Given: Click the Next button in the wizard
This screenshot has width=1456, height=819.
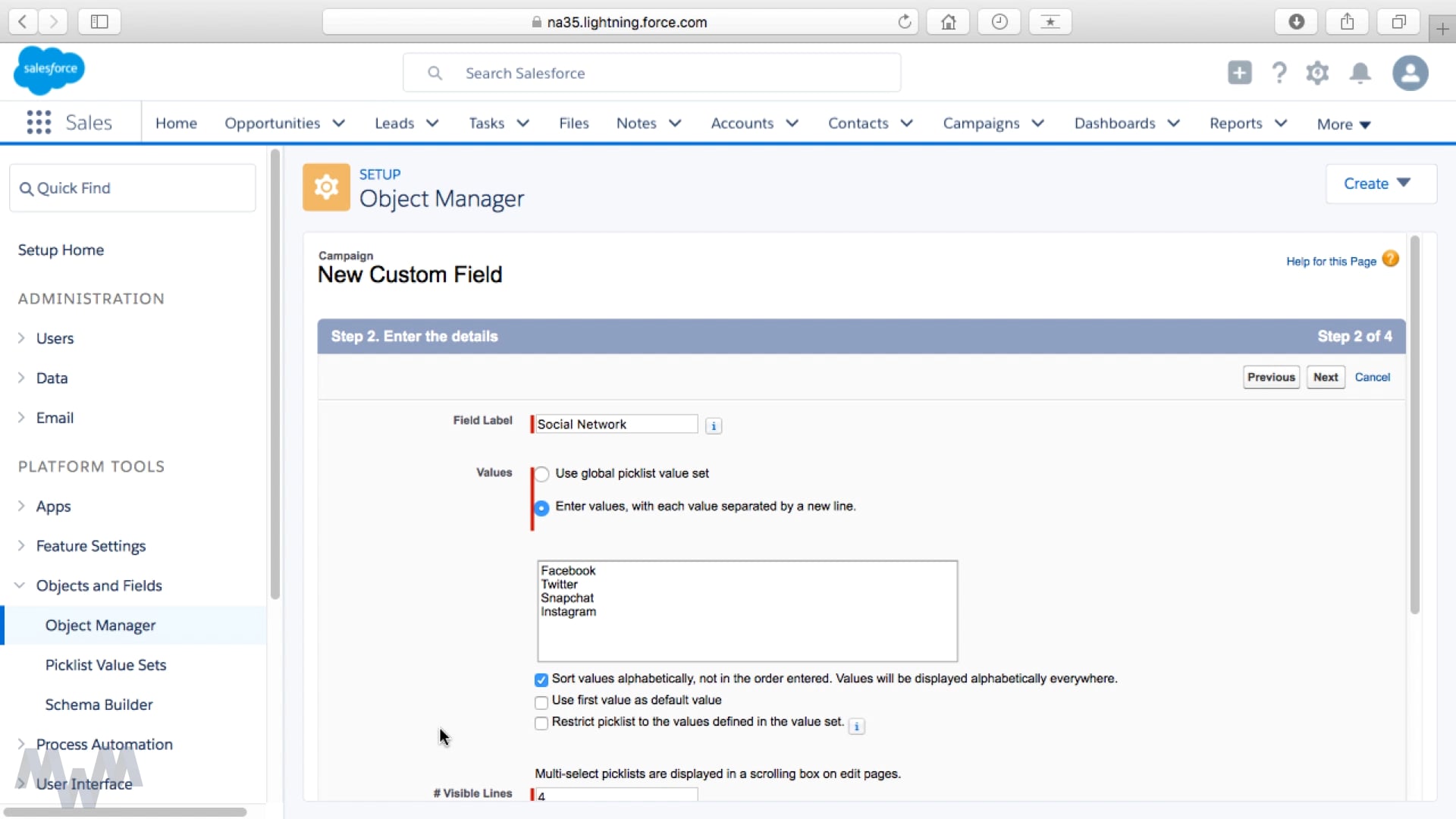Looking at the screenshot, I should coord(1326,377).
